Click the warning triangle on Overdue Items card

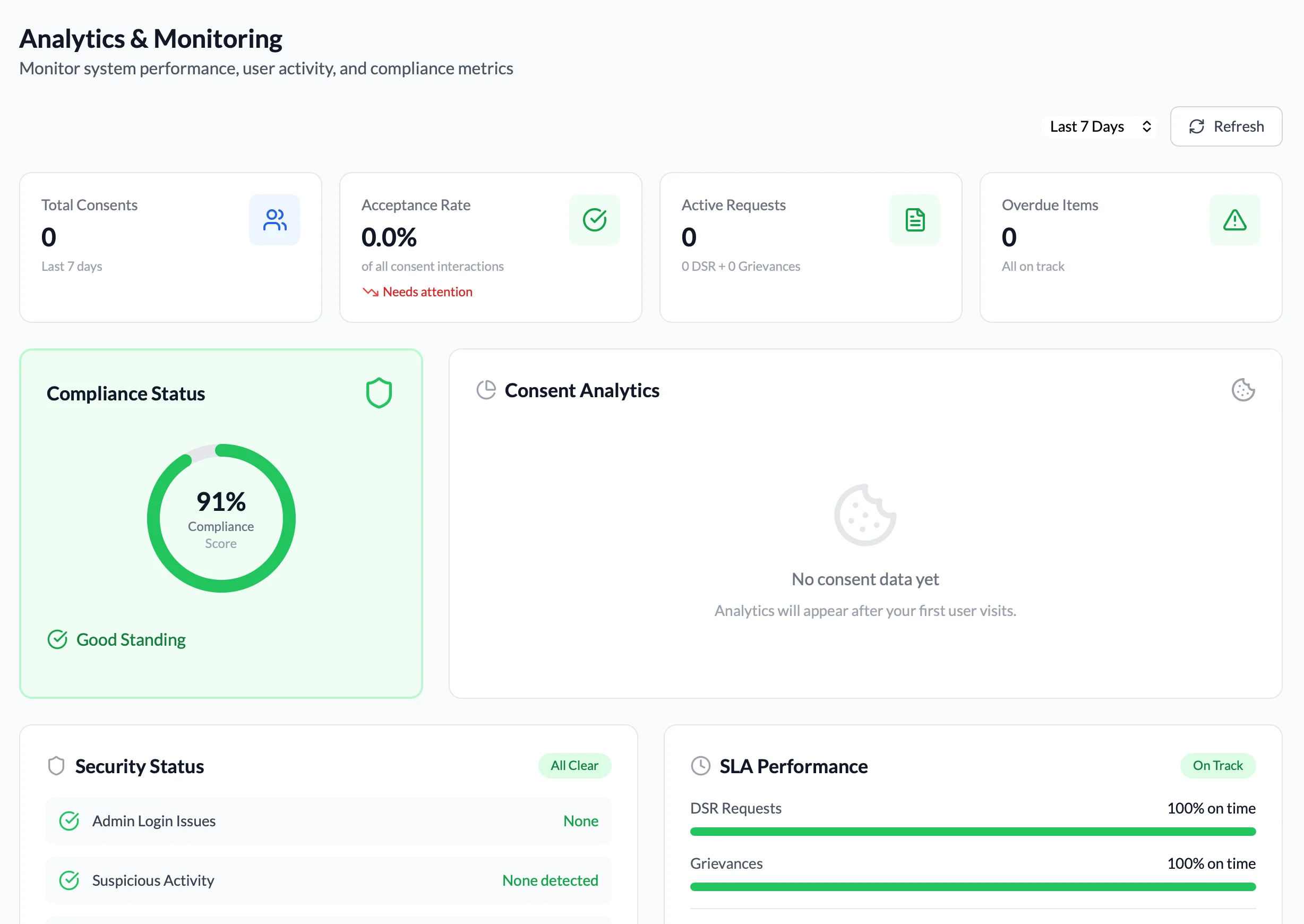1234,219
